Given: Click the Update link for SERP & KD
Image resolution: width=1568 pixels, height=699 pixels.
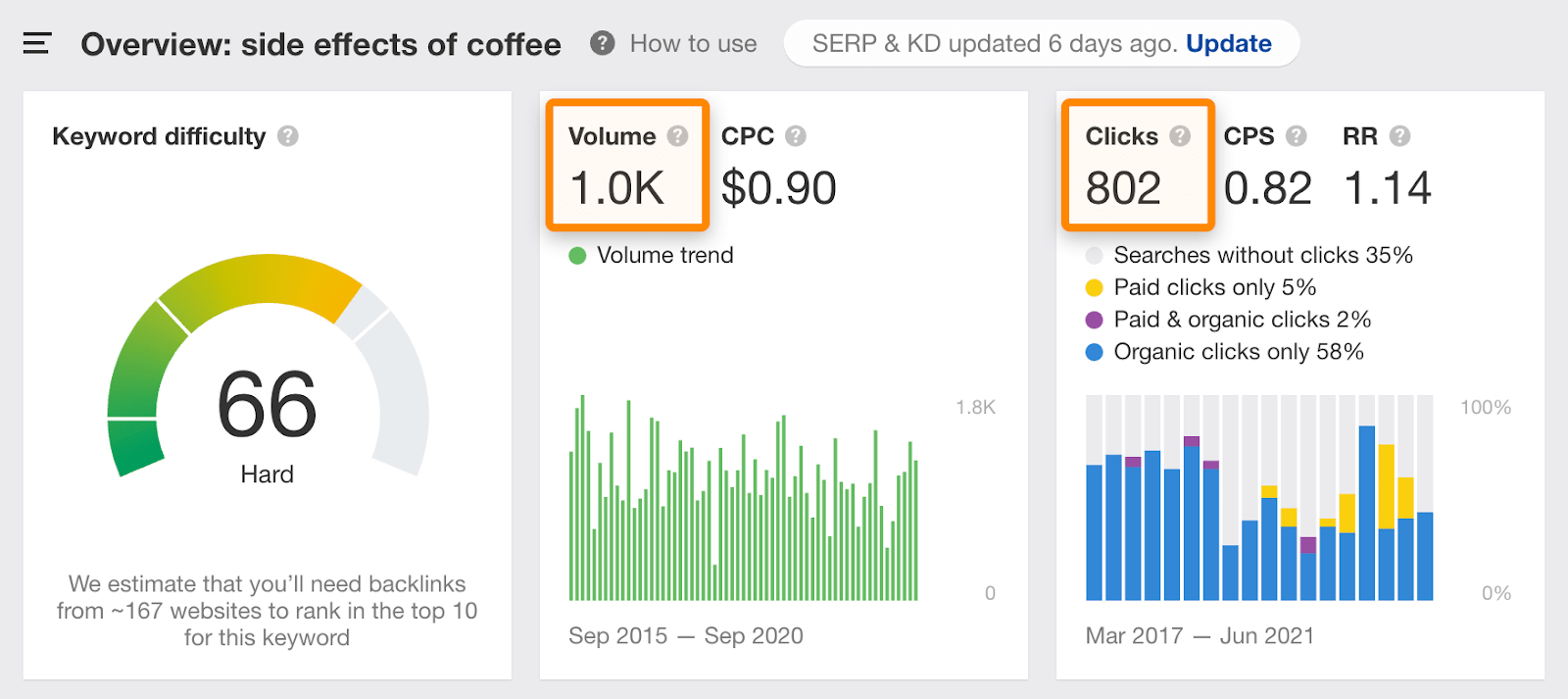Looking at the screenshot, I should [x=1228, y=44].
